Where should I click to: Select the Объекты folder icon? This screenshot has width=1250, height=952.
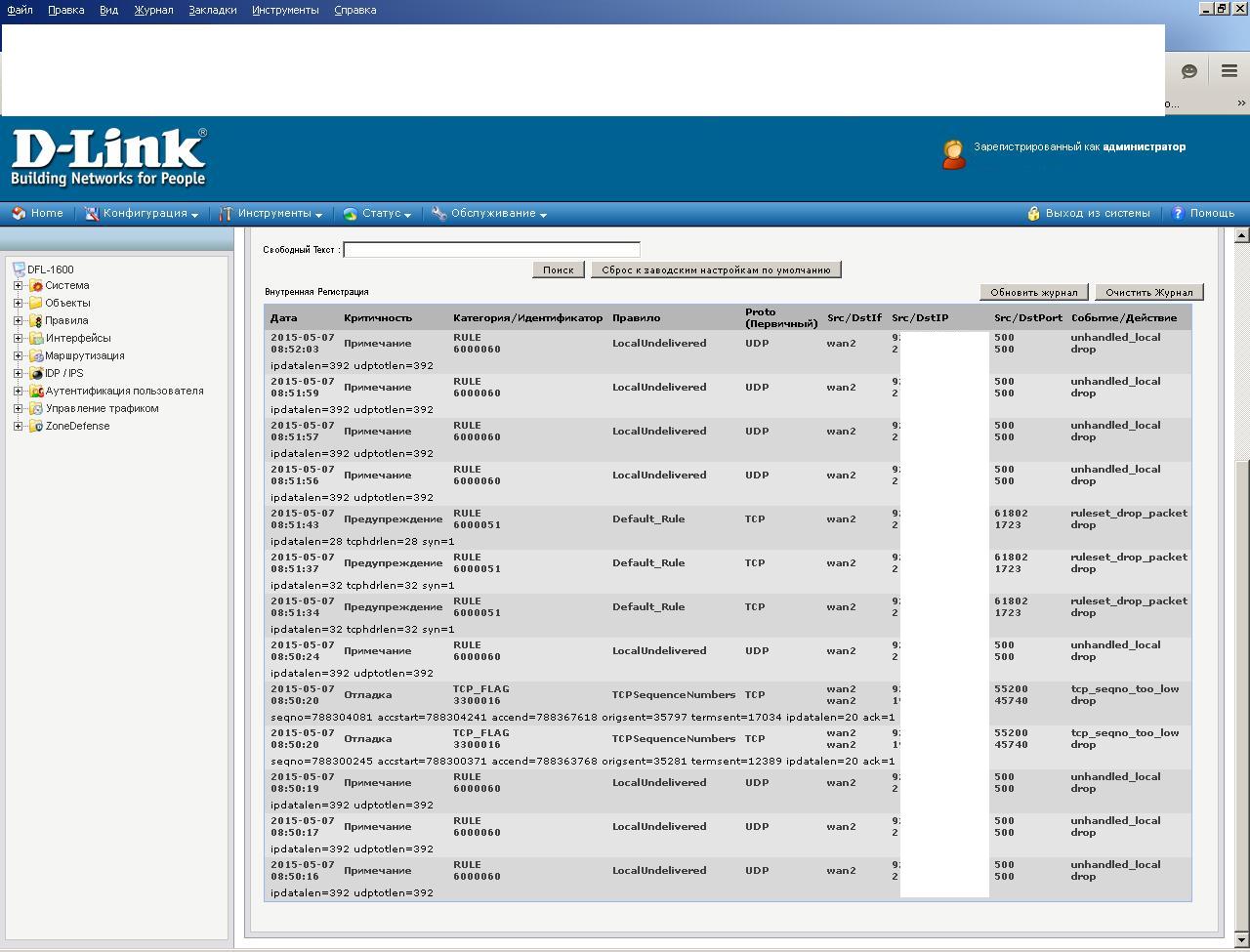[x=36, y=304]
